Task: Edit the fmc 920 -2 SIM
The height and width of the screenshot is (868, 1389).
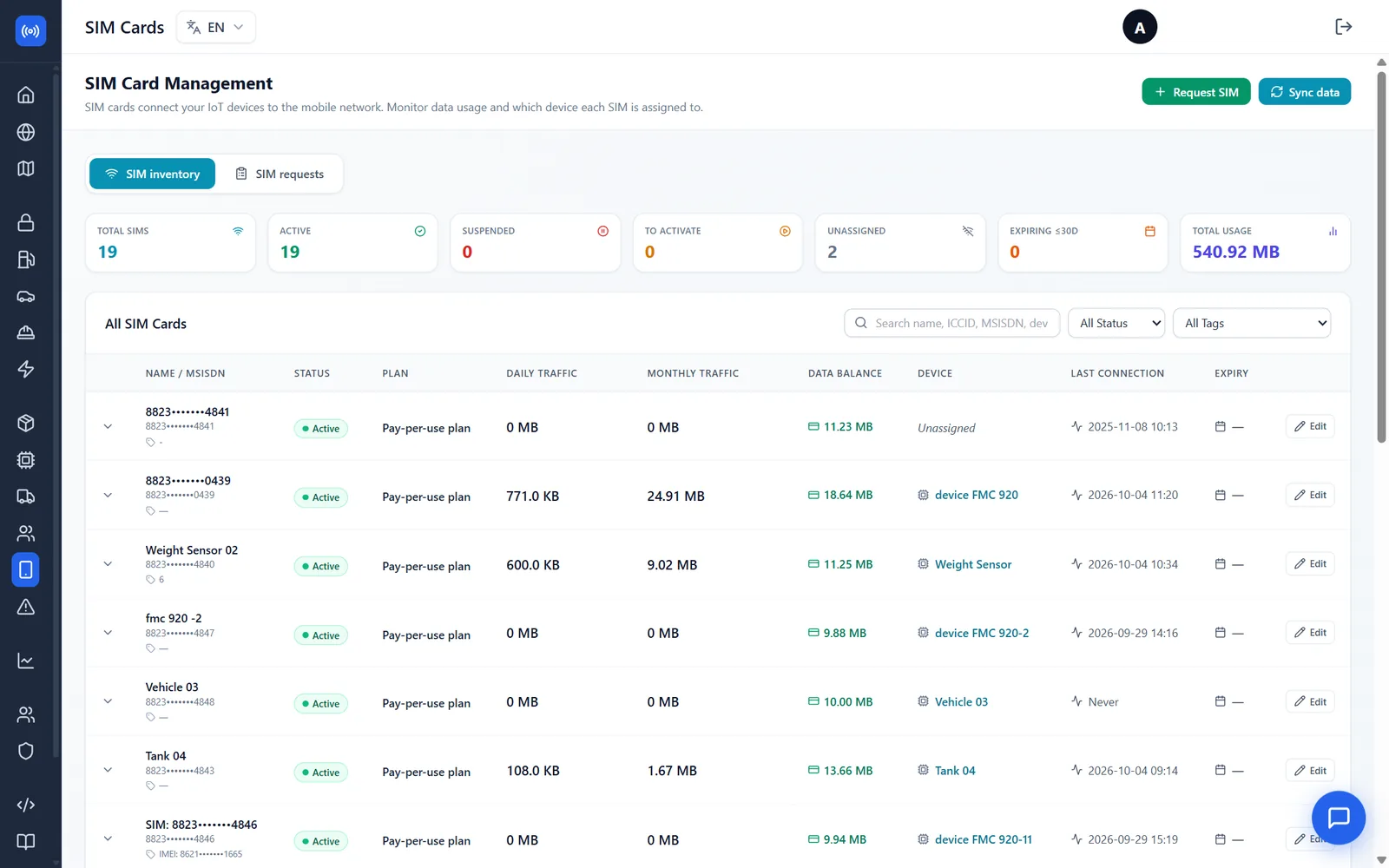Action: click(1310, 633)
